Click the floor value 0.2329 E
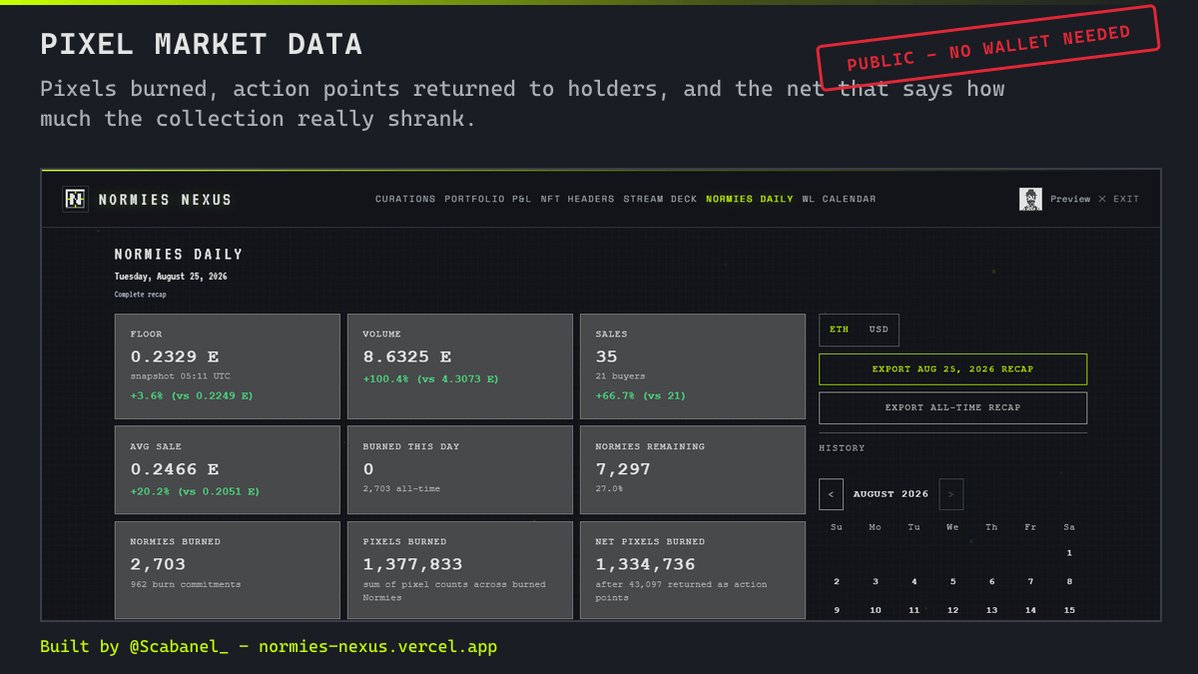Image resolution: width=1198 pixels, height=674 pixels. click(x=175, y=357)
